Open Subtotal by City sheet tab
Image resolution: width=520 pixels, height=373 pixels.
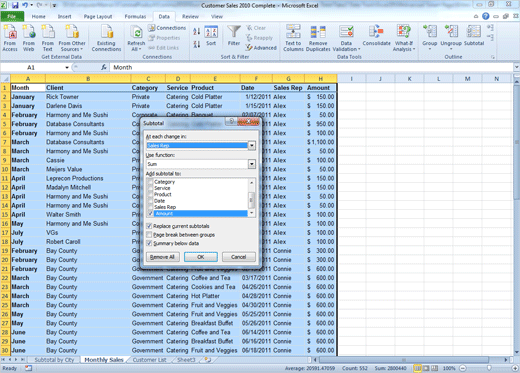point(54,360)
